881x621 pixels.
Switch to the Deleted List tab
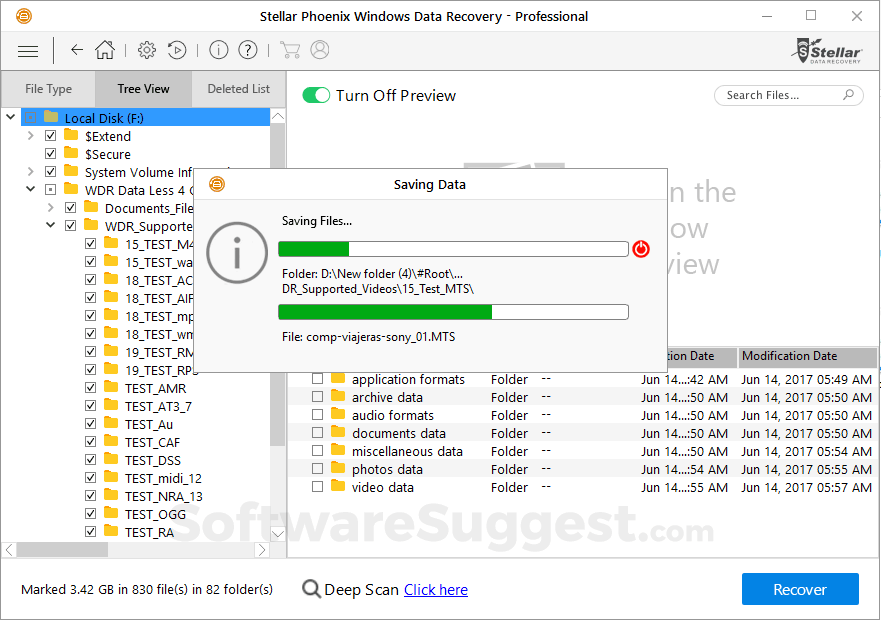pyautogui.click(x=237, y=88)
